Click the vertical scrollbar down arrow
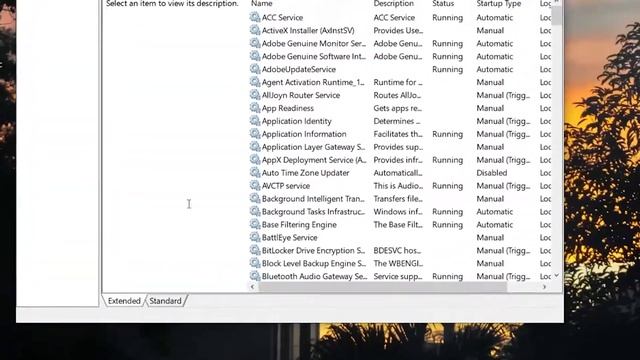Image resolution: width=640 pixels, height=360 pixels. [556, 276]
